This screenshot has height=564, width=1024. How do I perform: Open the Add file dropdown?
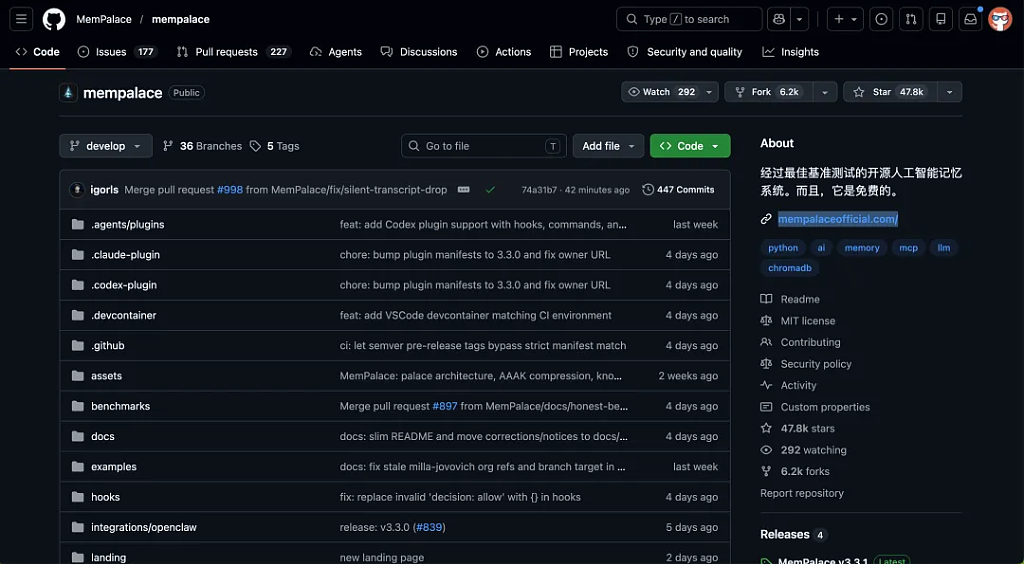(609, 146)
